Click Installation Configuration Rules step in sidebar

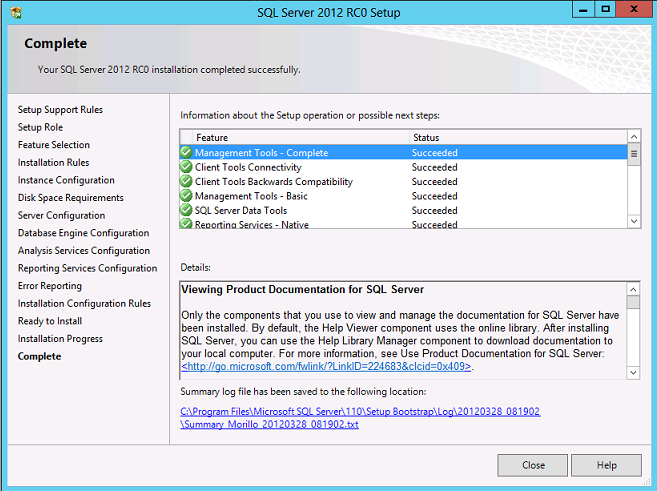84,303
